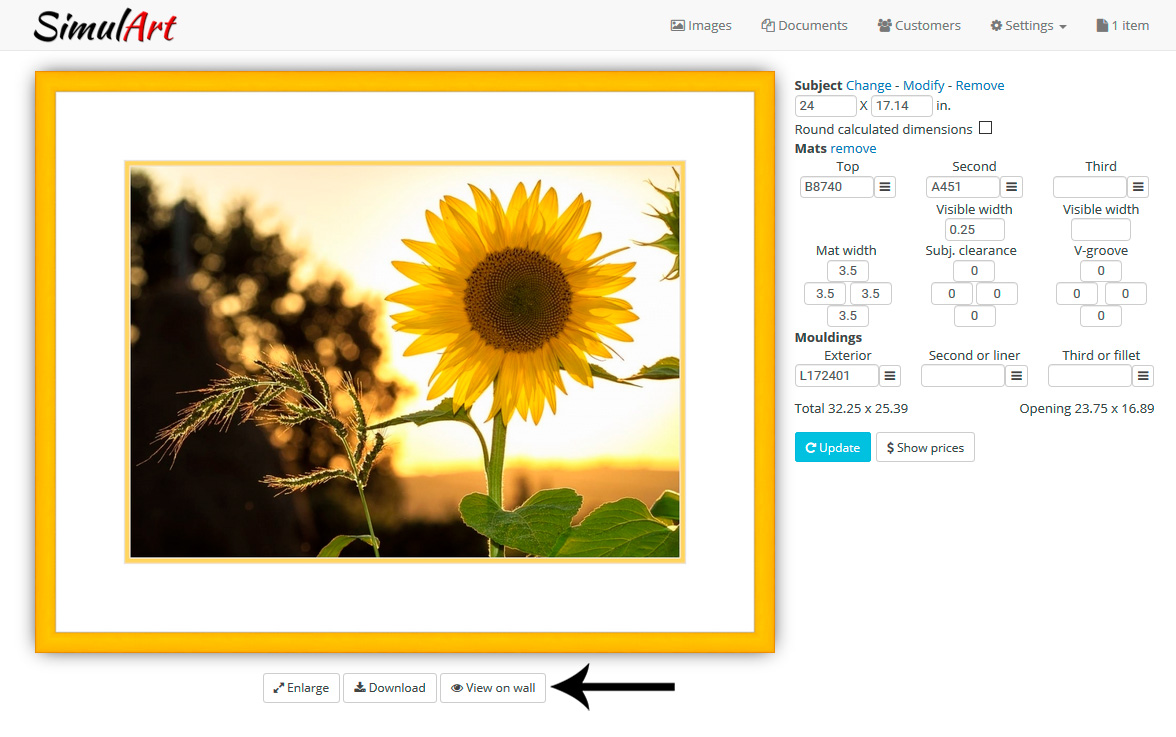Focus the Second mat visible width 0.25 field
1176x737 pixels.
[974, 229]
